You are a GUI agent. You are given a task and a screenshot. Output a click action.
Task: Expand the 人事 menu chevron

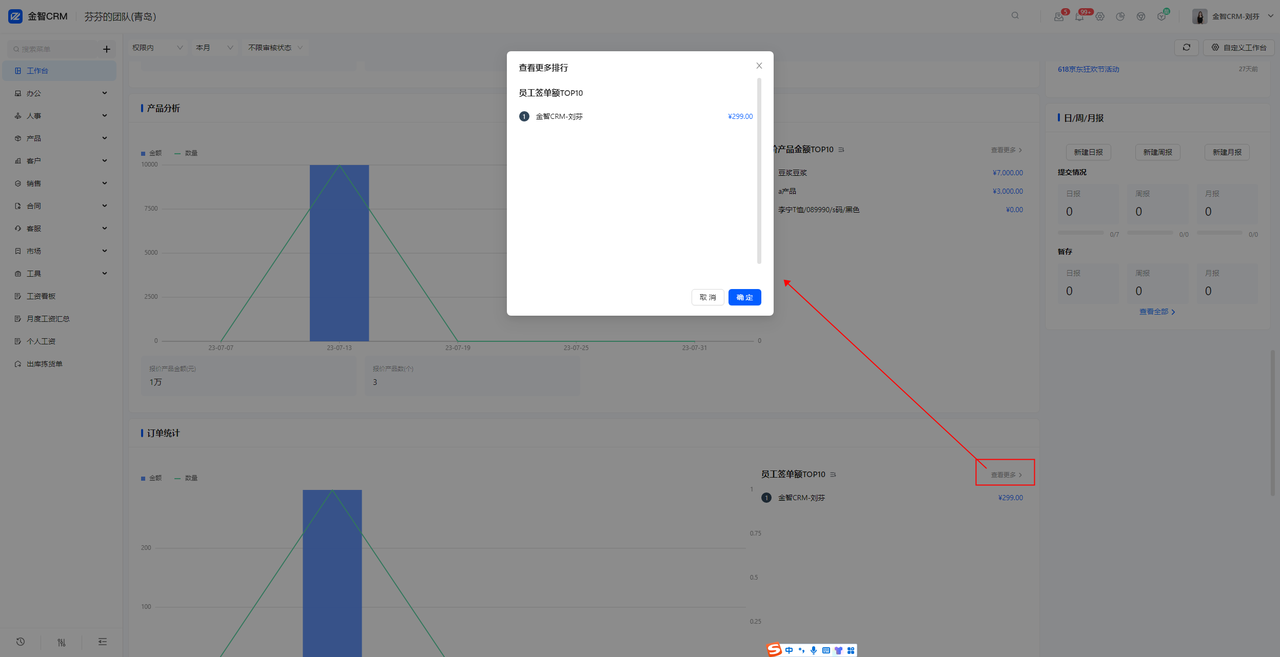coord(105,116)
